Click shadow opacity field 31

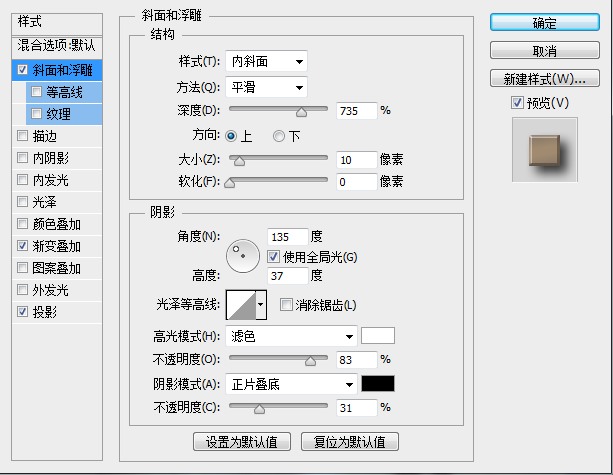click(x=357, y=408)
